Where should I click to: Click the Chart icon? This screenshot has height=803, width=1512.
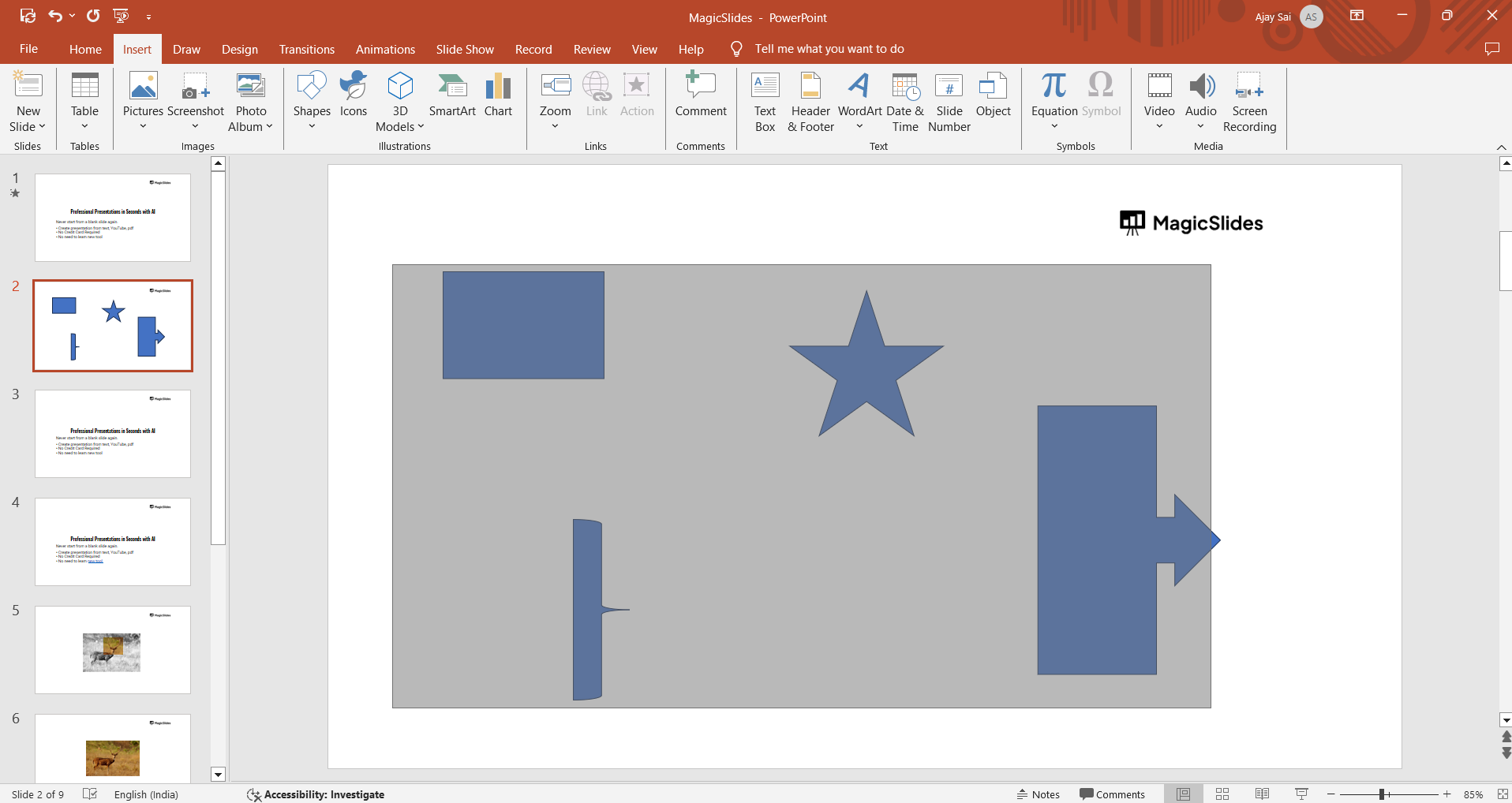[x=498, y=95]
